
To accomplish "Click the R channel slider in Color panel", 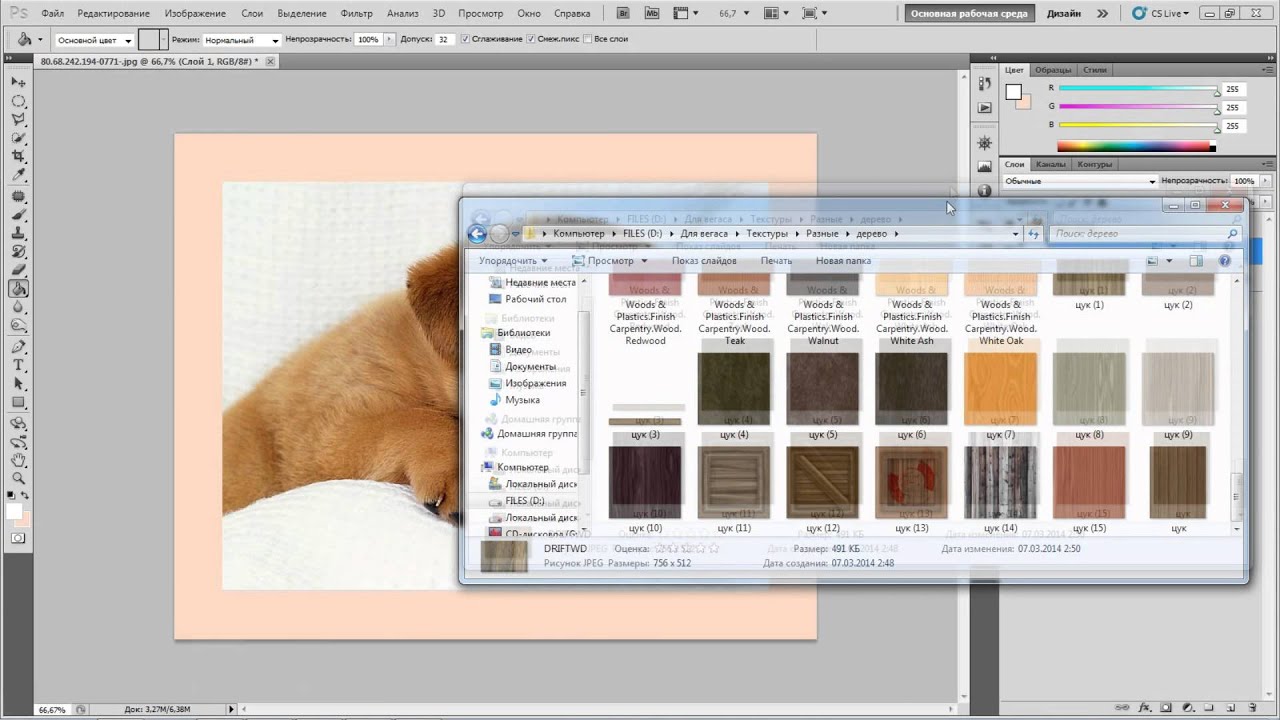I will click(1138, 89).
